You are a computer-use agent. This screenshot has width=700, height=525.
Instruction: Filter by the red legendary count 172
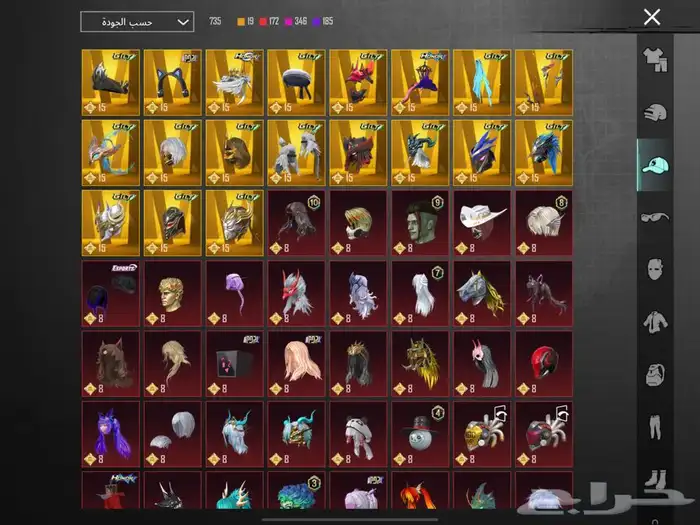pos(269,21)
